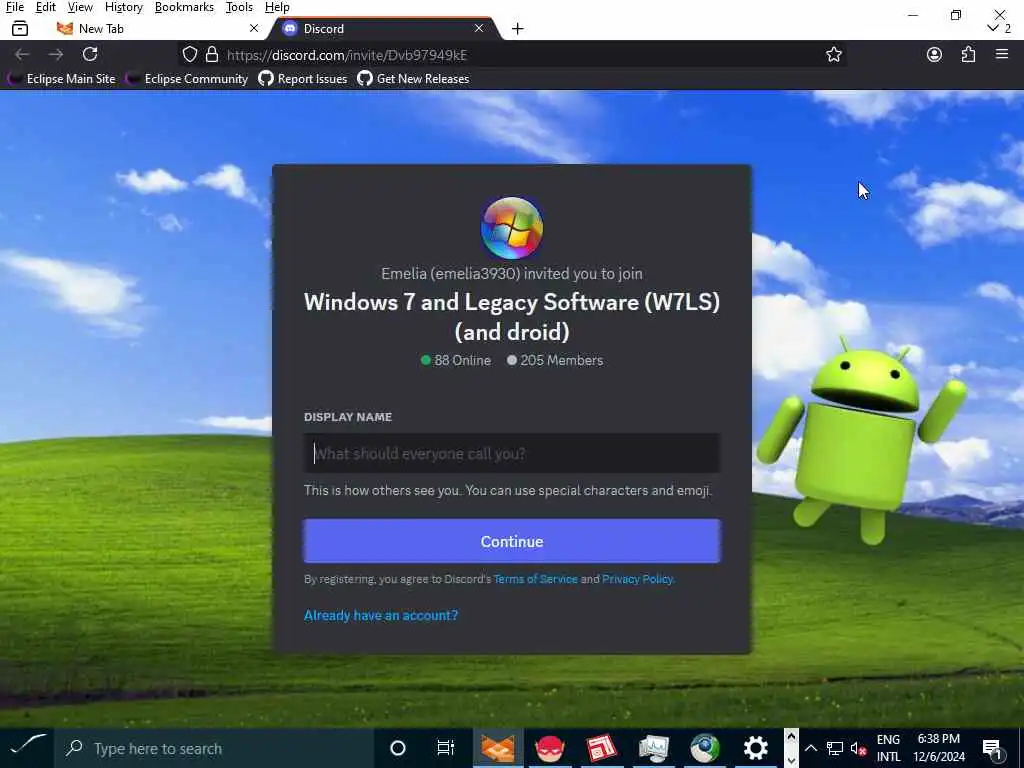The image size is (1024, 768).
Task: Open the clock and date
Action: pyautogui.click(x=938, y=748)
